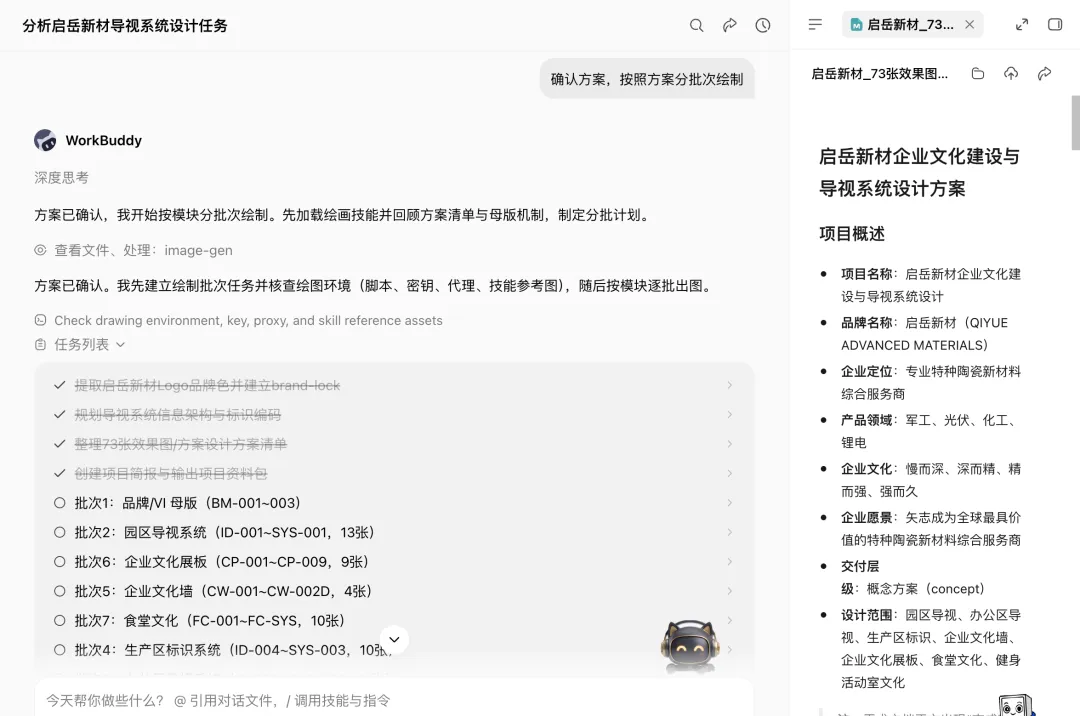
Task: Click the message input field 今天帮你做些什么
Action: 394,700
